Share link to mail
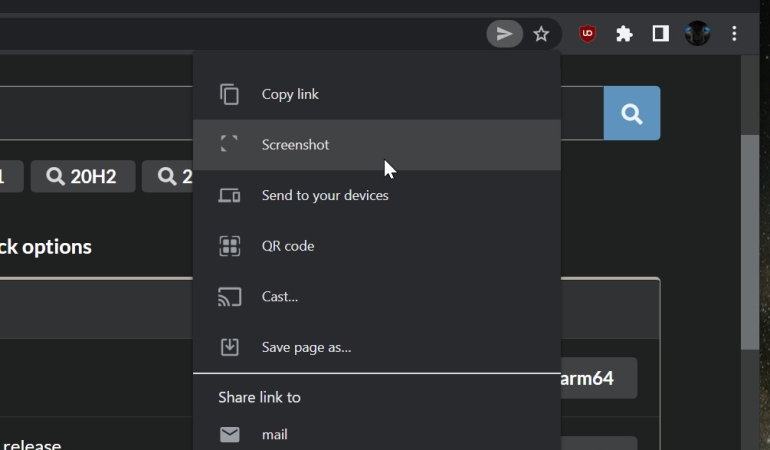The width and height of the screenshot is (770, 450). pyautogui.click(x=377, y=434)
